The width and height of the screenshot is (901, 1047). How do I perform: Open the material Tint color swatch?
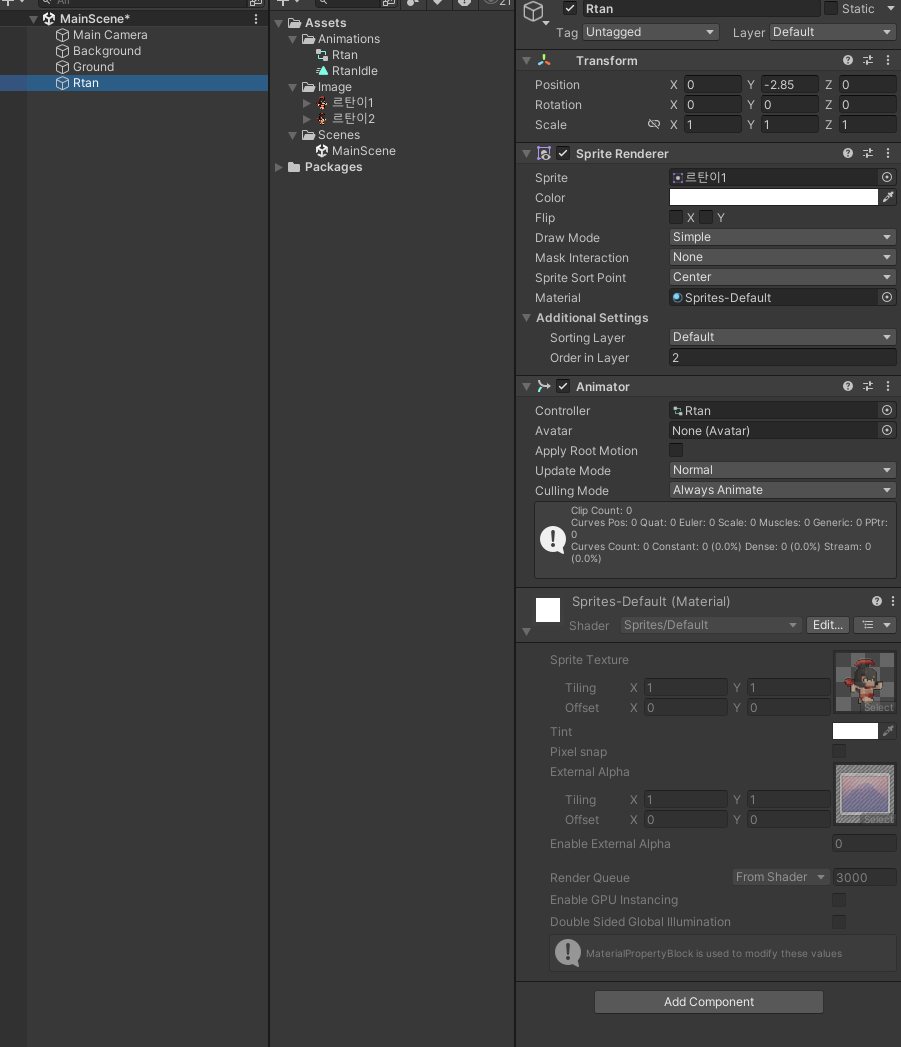(x=855, y=731)
